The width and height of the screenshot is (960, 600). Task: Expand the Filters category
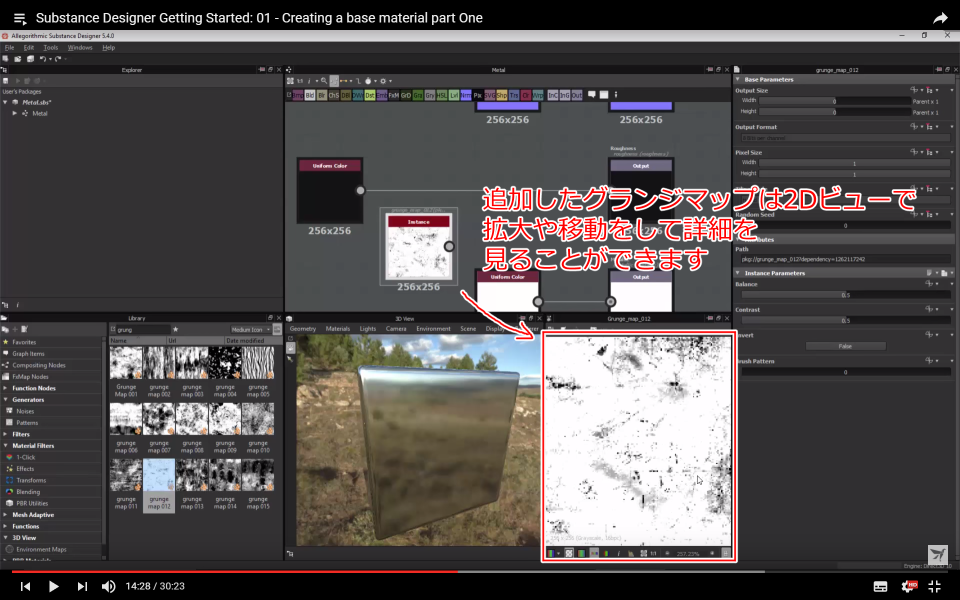pyautogui.click(x=6, y=434)
